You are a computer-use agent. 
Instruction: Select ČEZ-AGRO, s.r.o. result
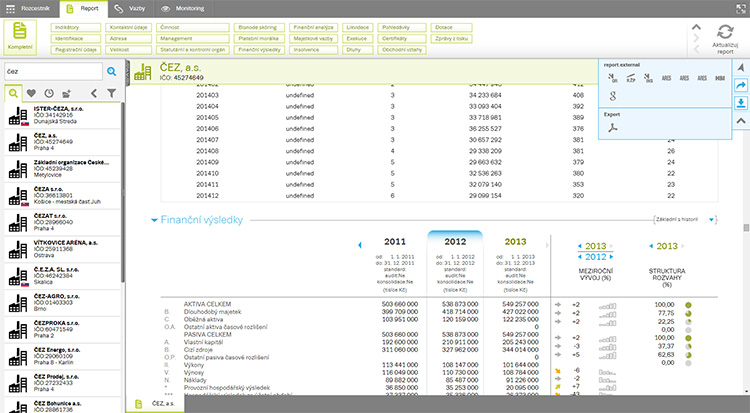[x=63, y=303]
